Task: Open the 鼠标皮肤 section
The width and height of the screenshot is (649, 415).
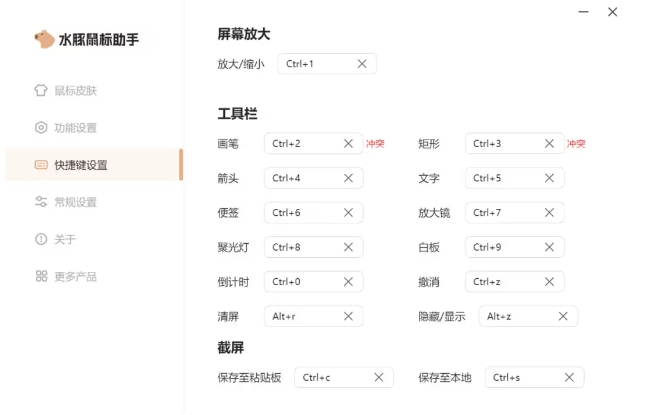Action: point(75,91)
